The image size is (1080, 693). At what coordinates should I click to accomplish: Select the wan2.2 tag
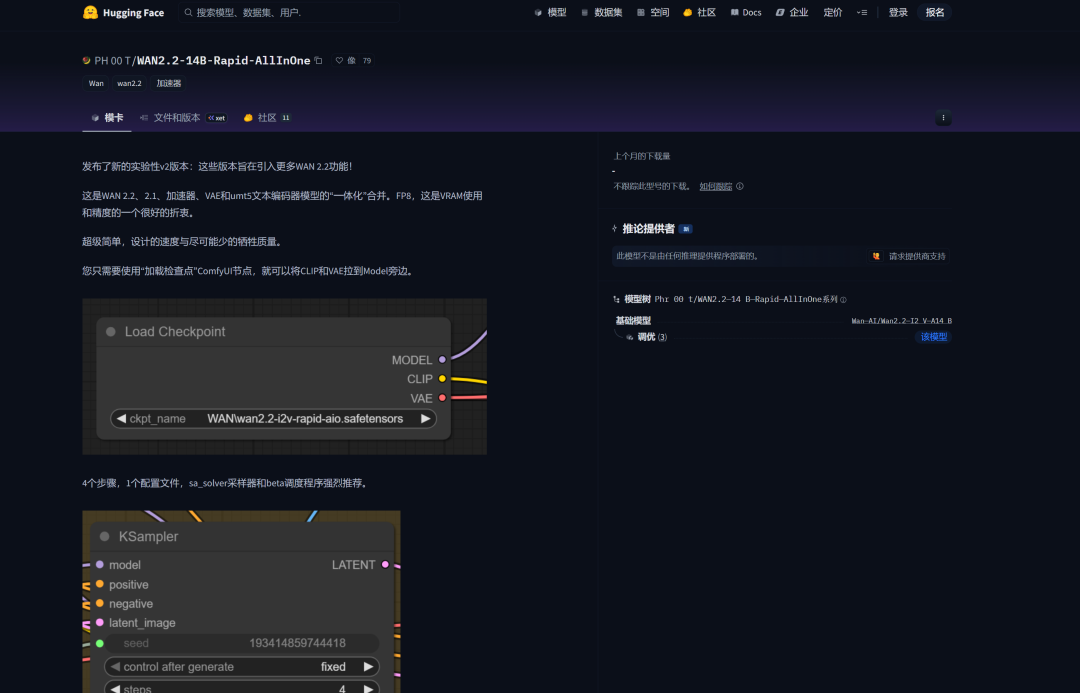[129, 83]
